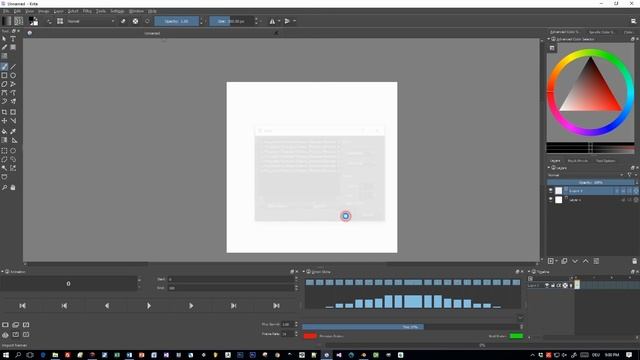Toggle the layer lock in Timeline header
The height and width of the screenshot is (360, 640).
coord(553,285)
